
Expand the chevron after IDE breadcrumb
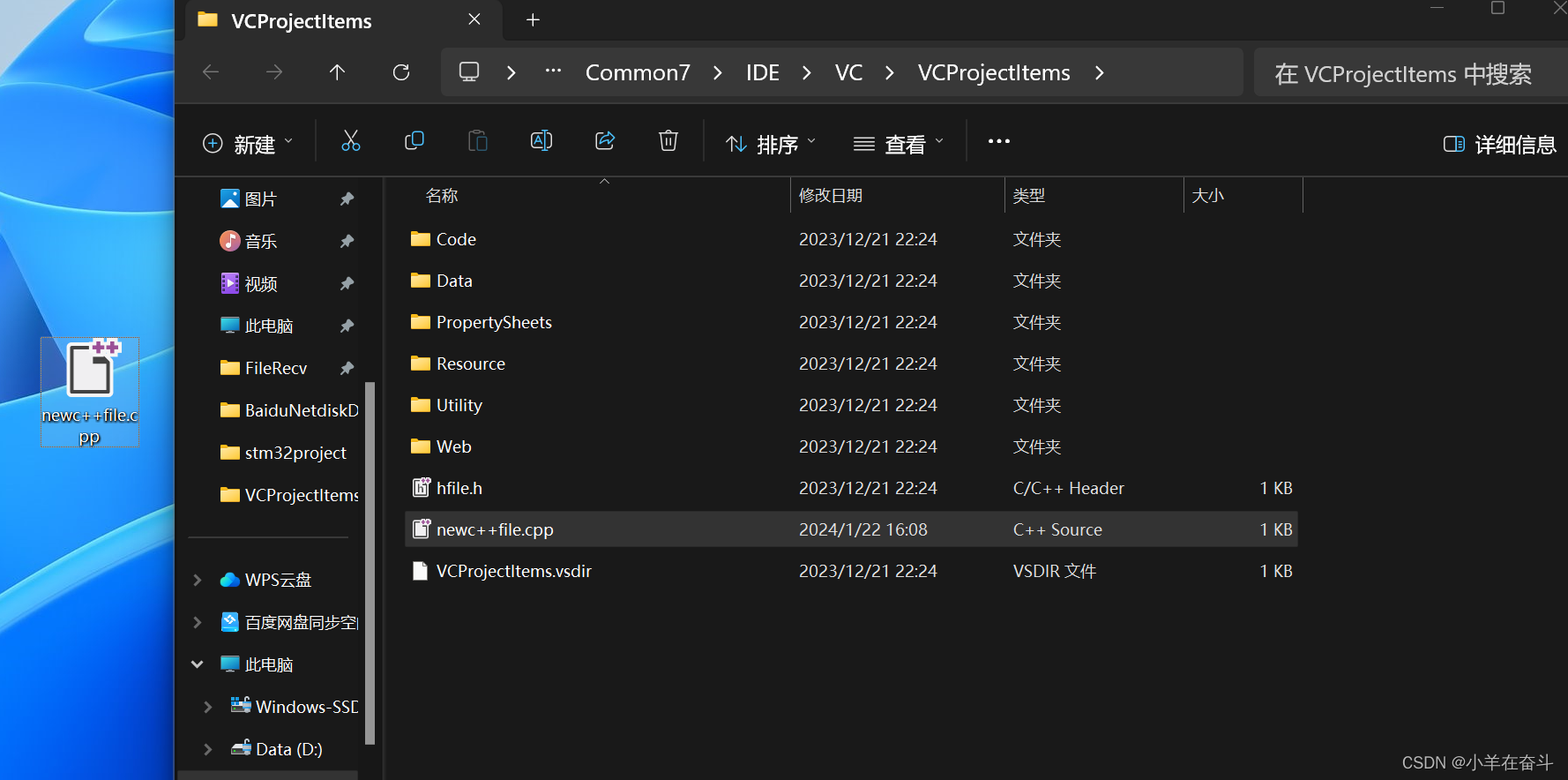point(807,72)
